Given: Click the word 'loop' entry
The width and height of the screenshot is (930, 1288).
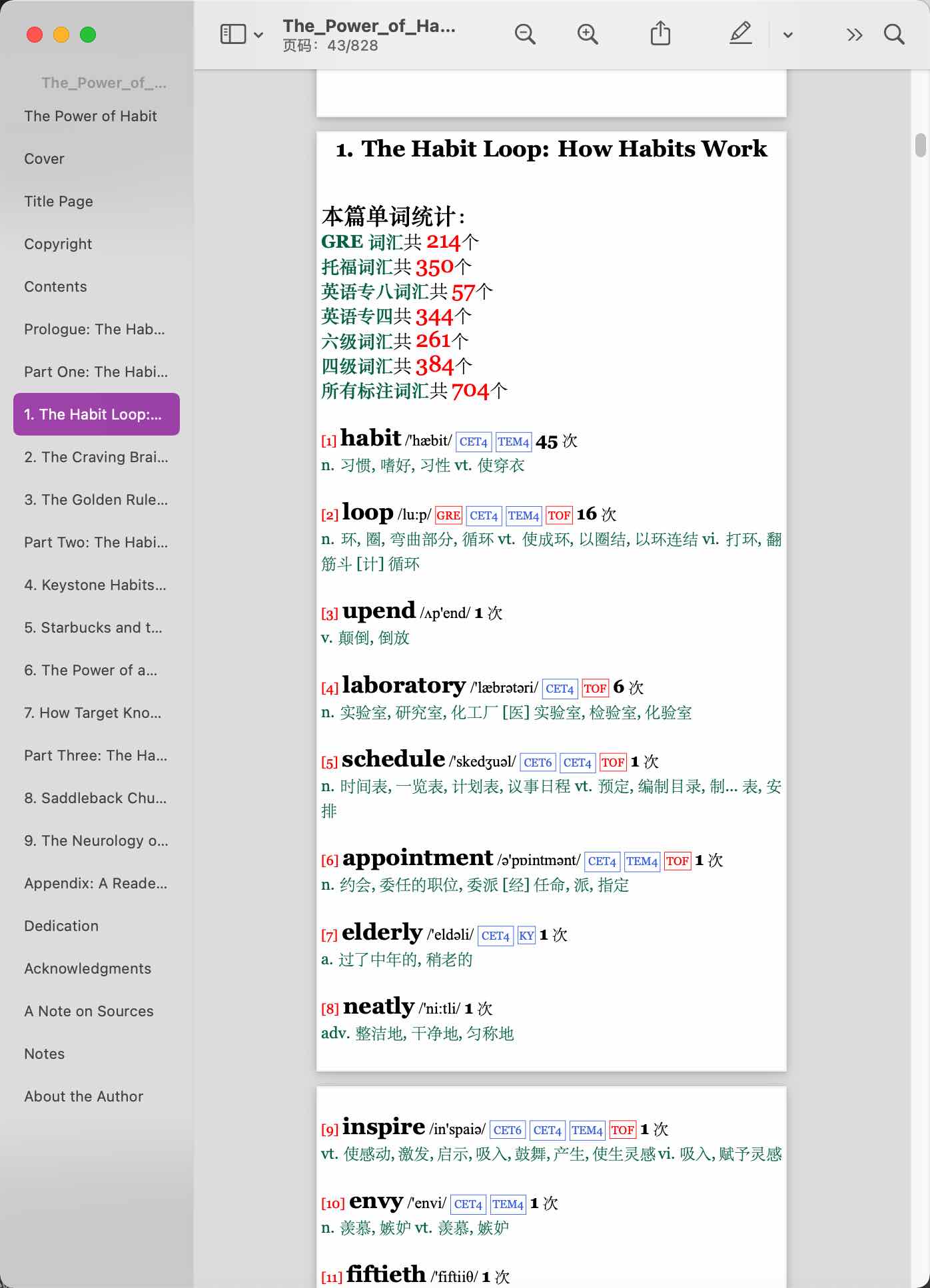Looking at the screenshot, I should 368,512.
